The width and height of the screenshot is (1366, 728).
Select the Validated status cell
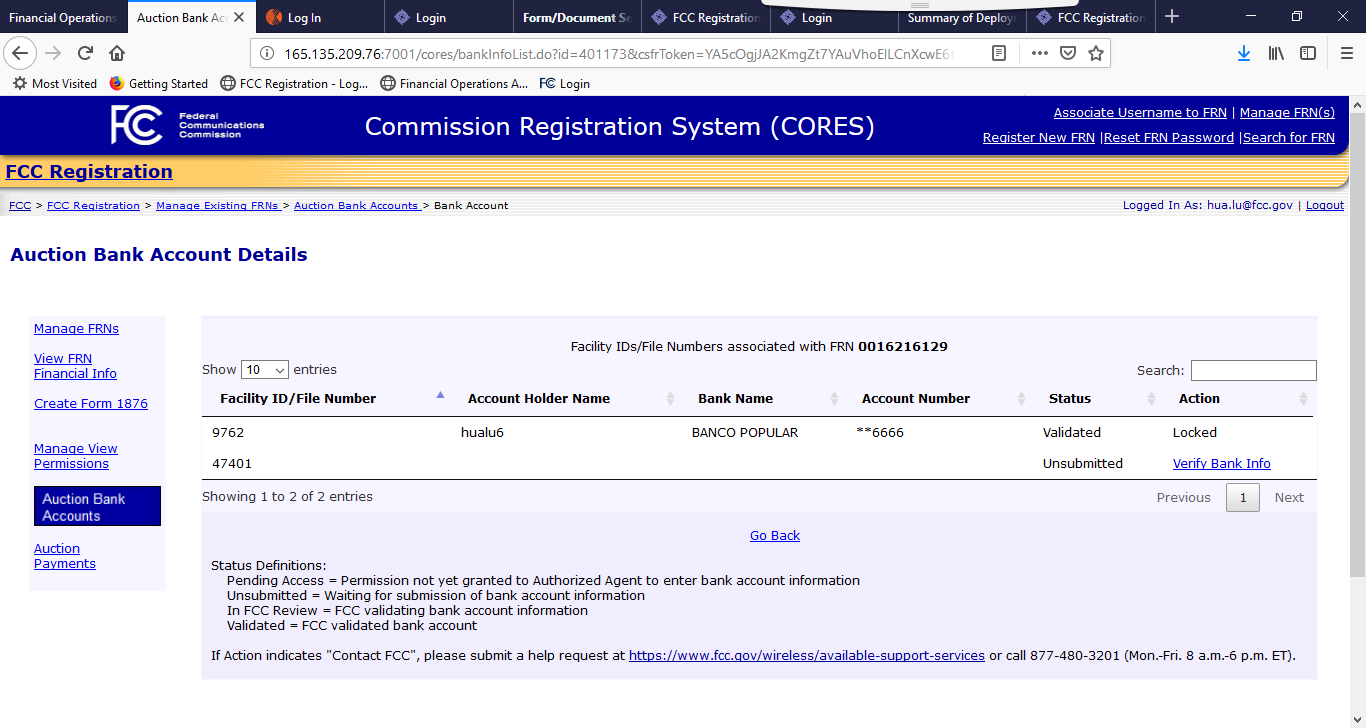tap(1072, 433)
